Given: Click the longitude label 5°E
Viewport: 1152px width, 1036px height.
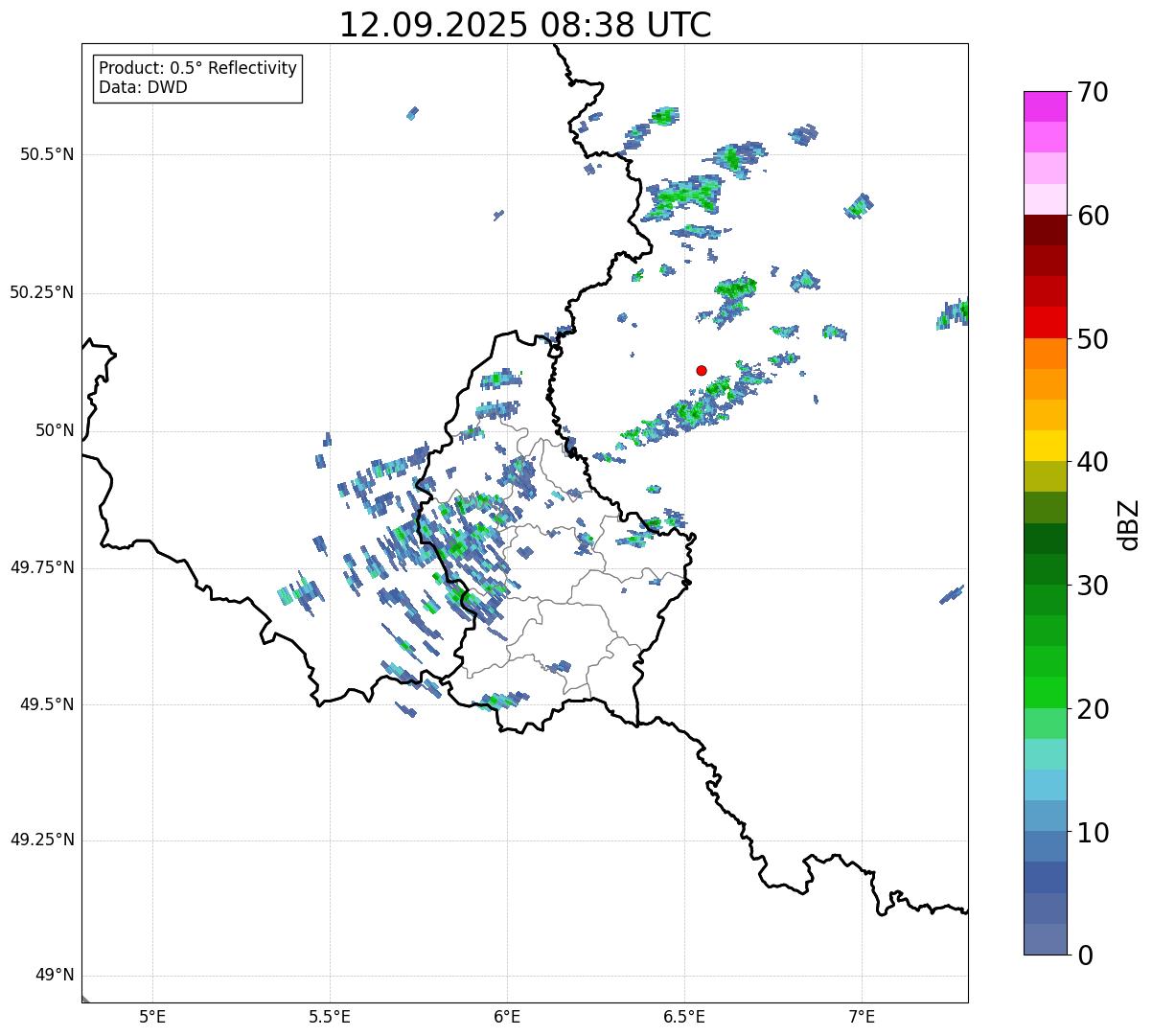Looking at the screenshot, I should point(152,1017).
